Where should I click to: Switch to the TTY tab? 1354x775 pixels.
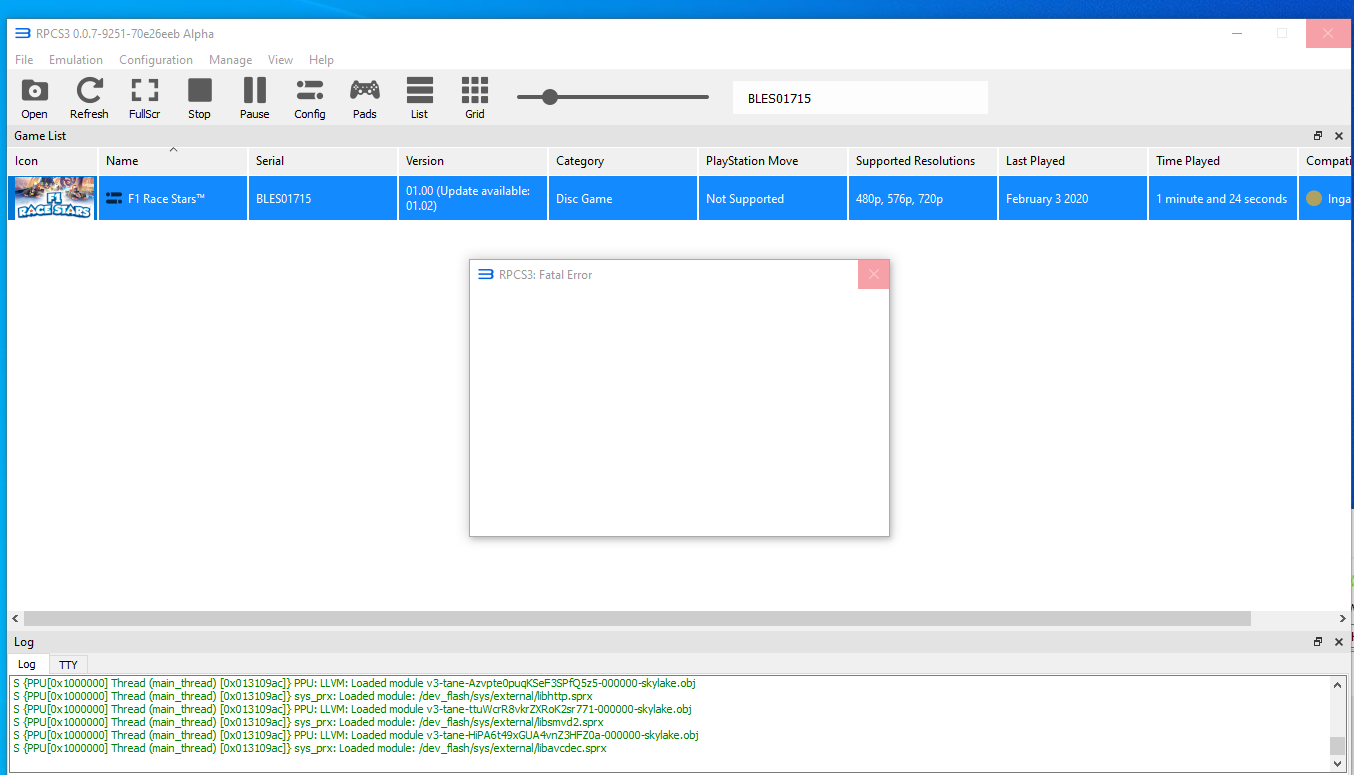68,664
